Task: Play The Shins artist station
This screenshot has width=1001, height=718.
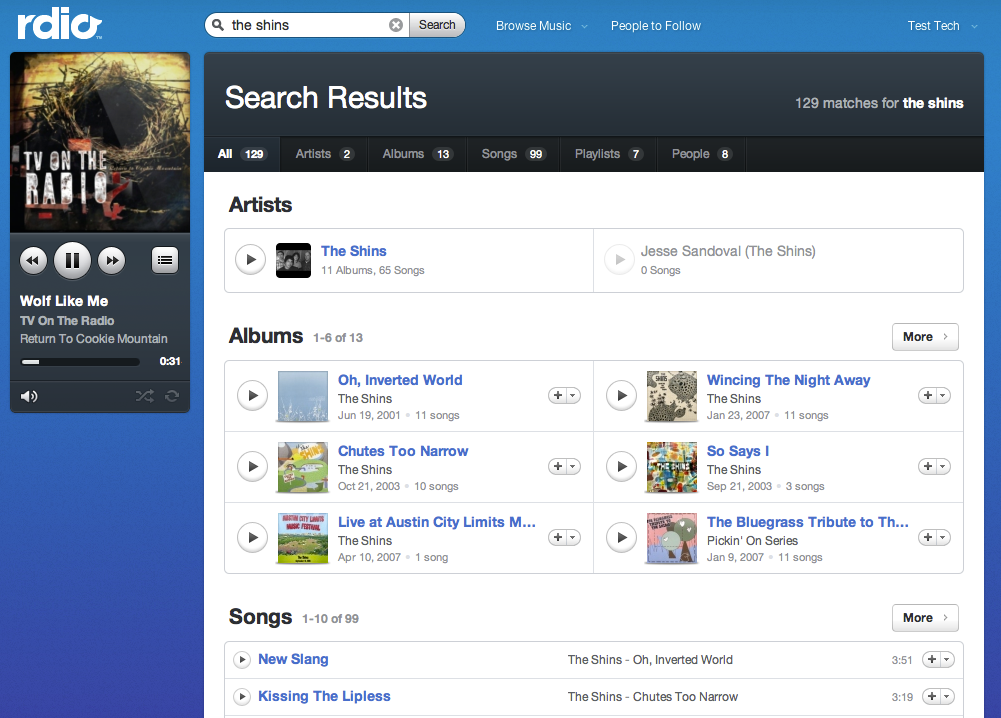Action: coord(251,260)
